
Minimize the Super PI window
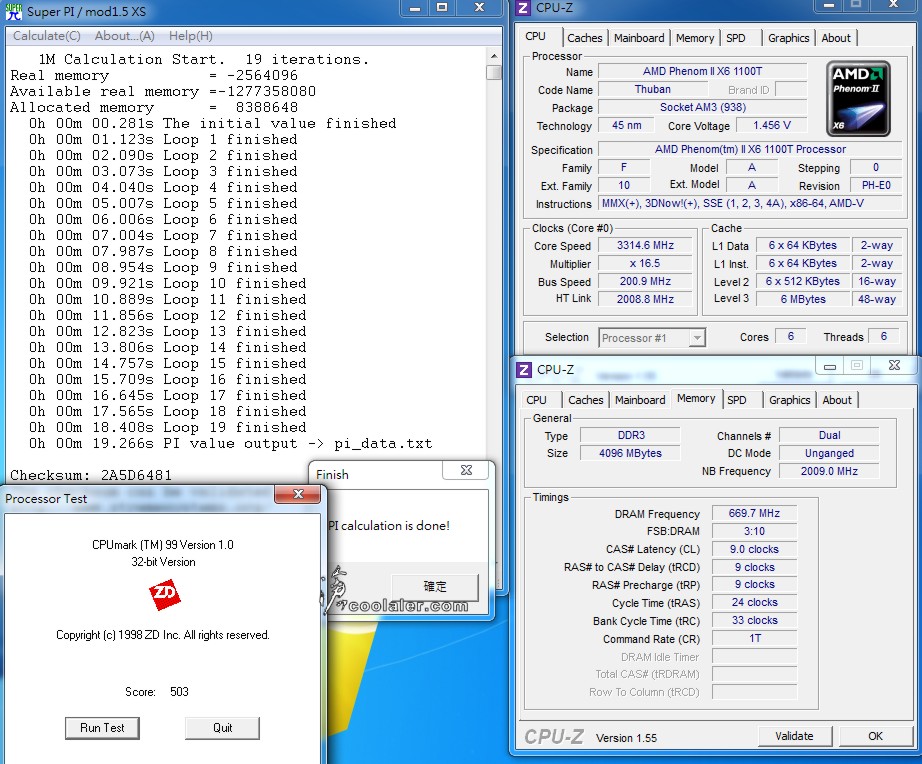[415, 8]
